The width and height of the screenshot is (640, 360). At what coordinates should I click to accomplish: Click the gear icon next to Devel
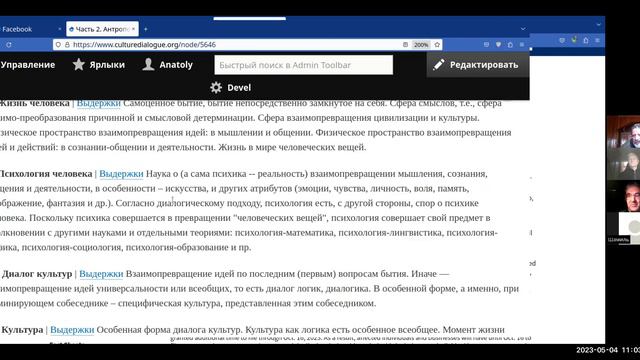(216, 87)
